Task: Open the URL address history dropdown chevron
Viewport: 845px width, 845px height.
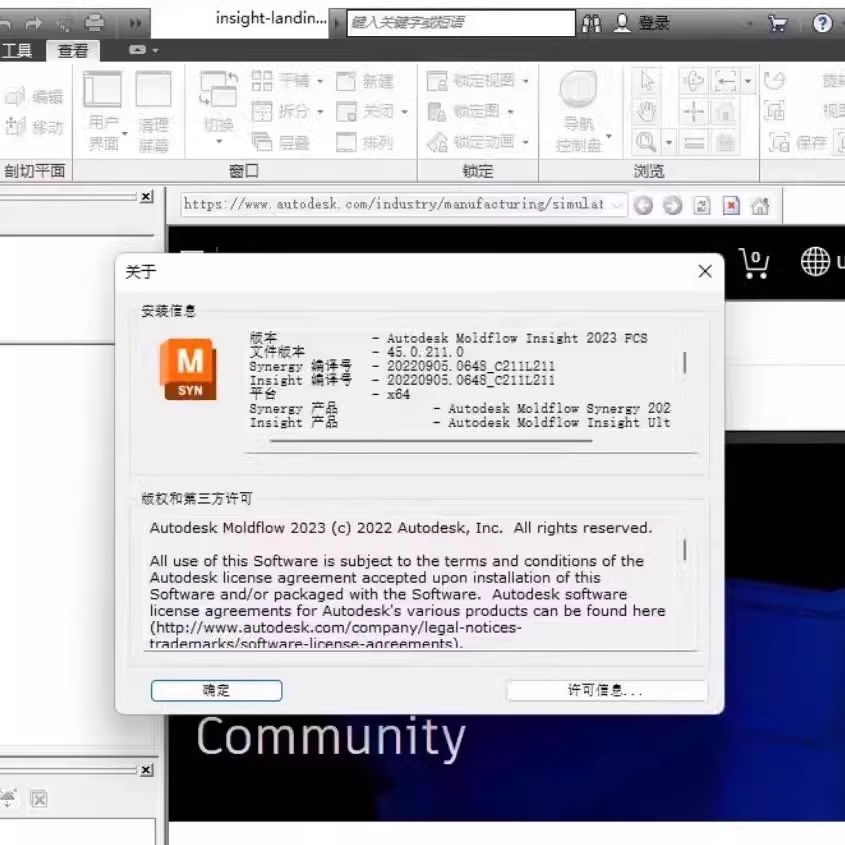Action: [618, 205]
